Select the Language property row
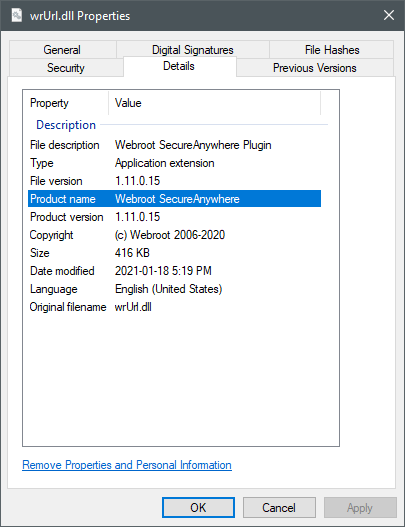 coord(174,289)
